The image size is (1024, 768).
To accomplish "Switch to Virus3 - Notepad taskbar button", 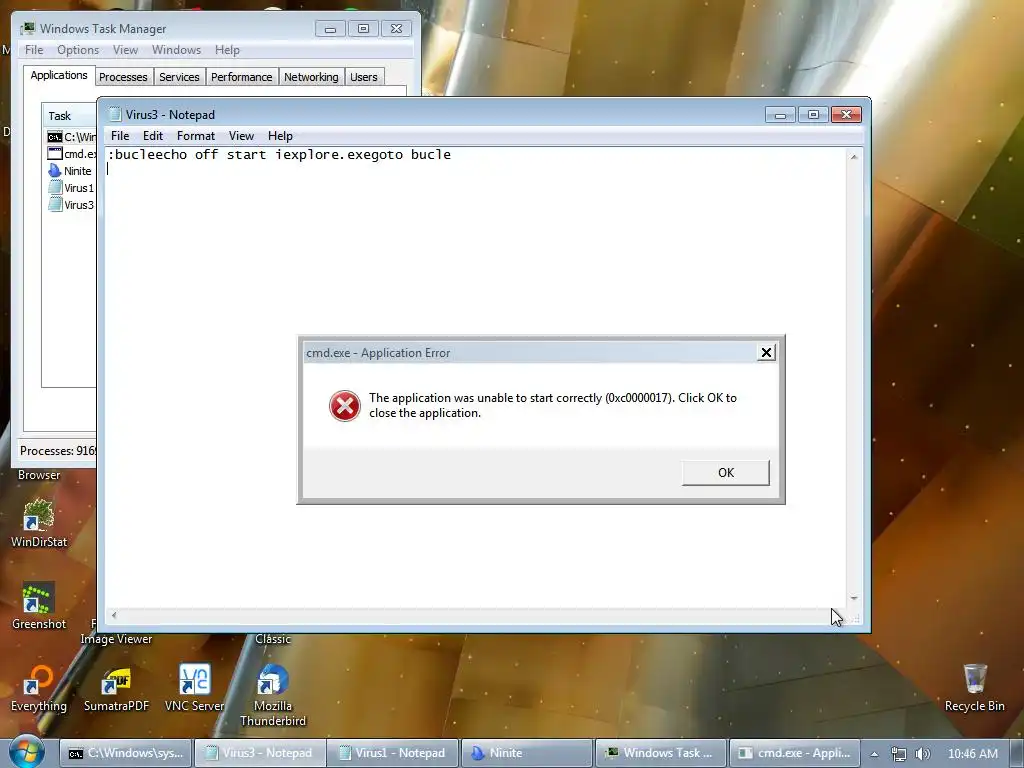I will [x=260, y=753].
